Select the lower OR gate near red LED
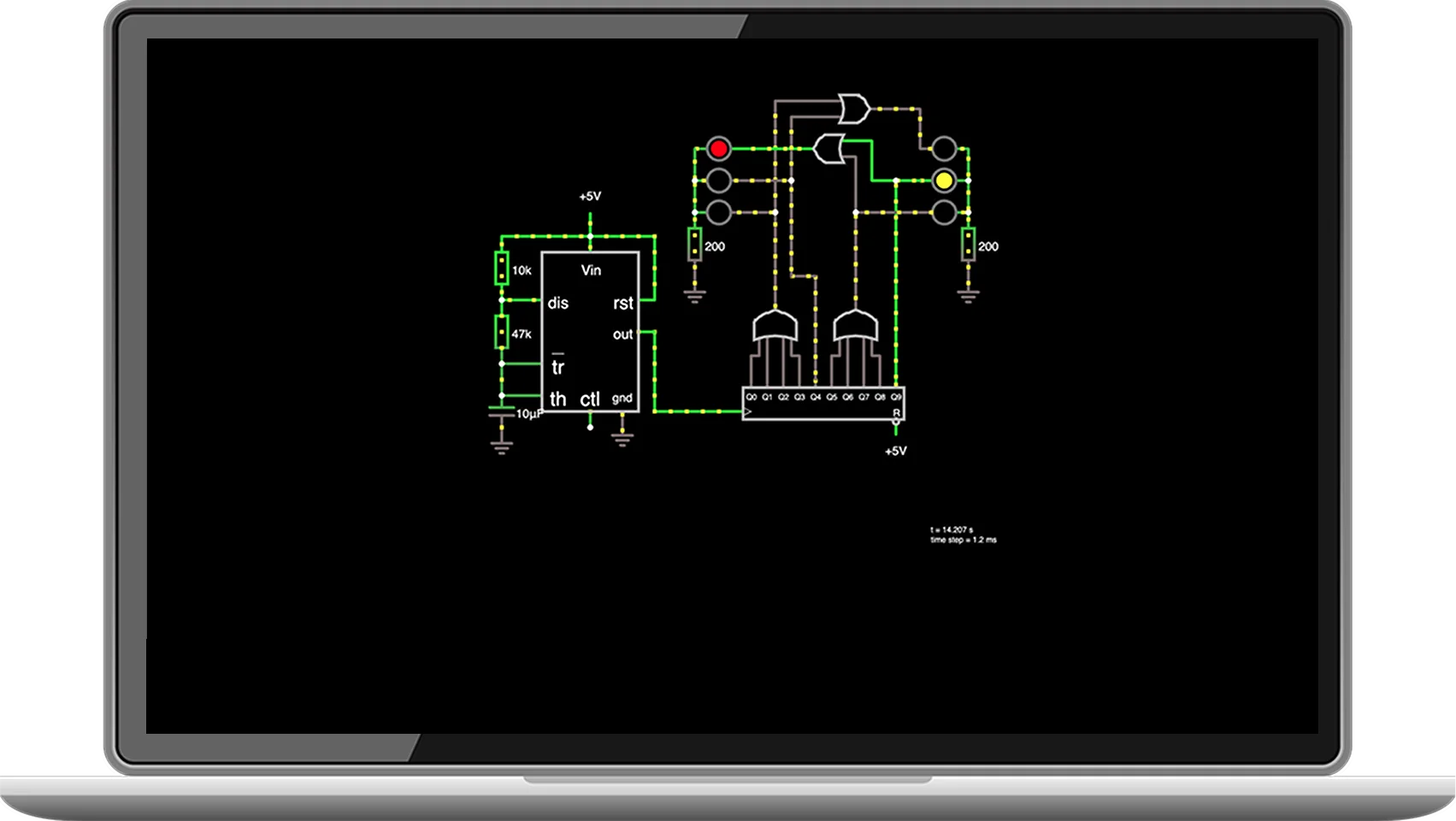Image resolution: width=1456 pixels, height=821 pixels. click(828, 149)
